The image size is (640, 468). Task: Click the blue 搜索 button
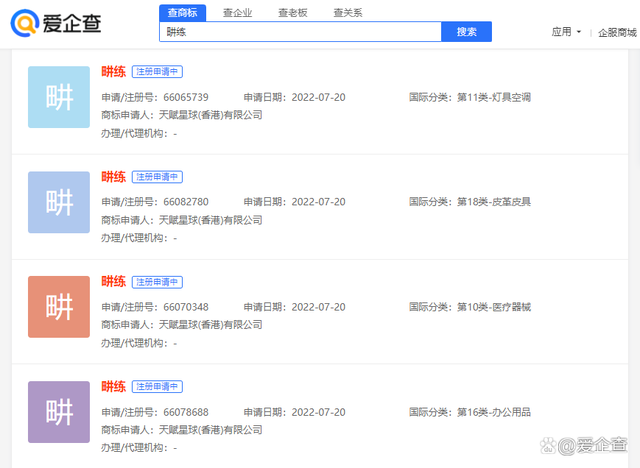(467, 32)
